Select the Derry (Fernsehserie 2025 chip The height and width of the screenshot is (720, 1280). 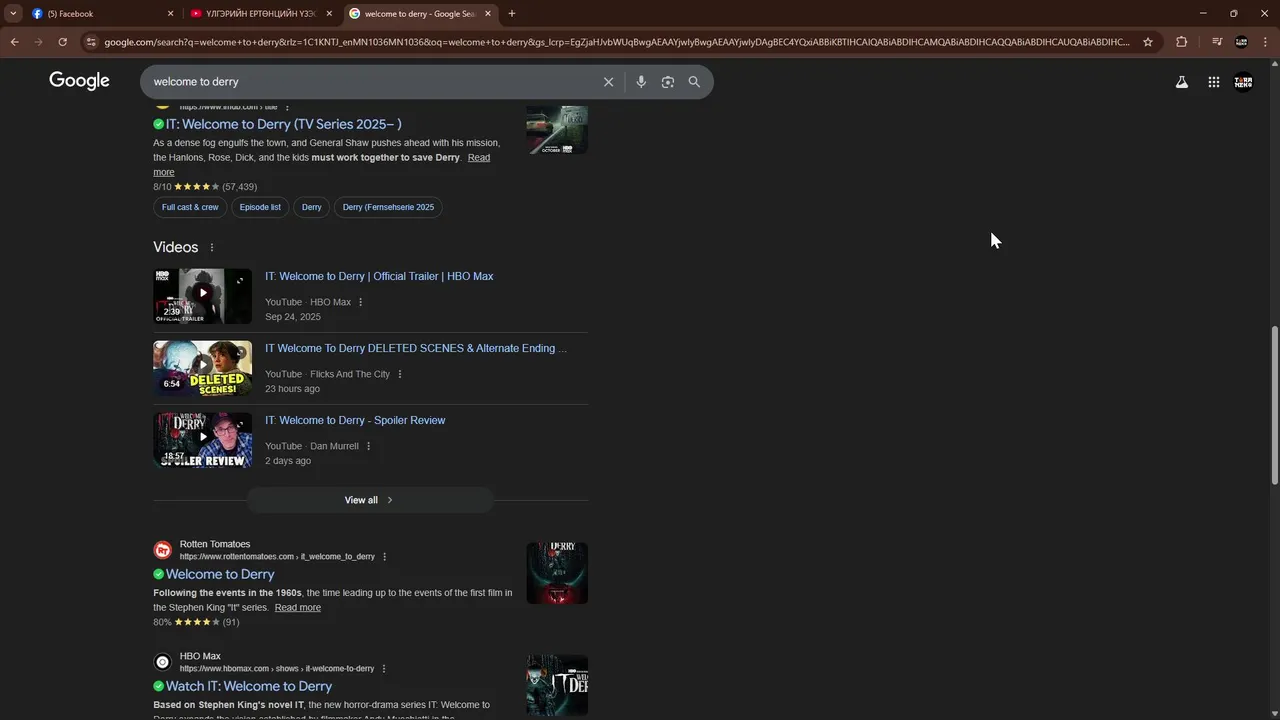point(388,207)
